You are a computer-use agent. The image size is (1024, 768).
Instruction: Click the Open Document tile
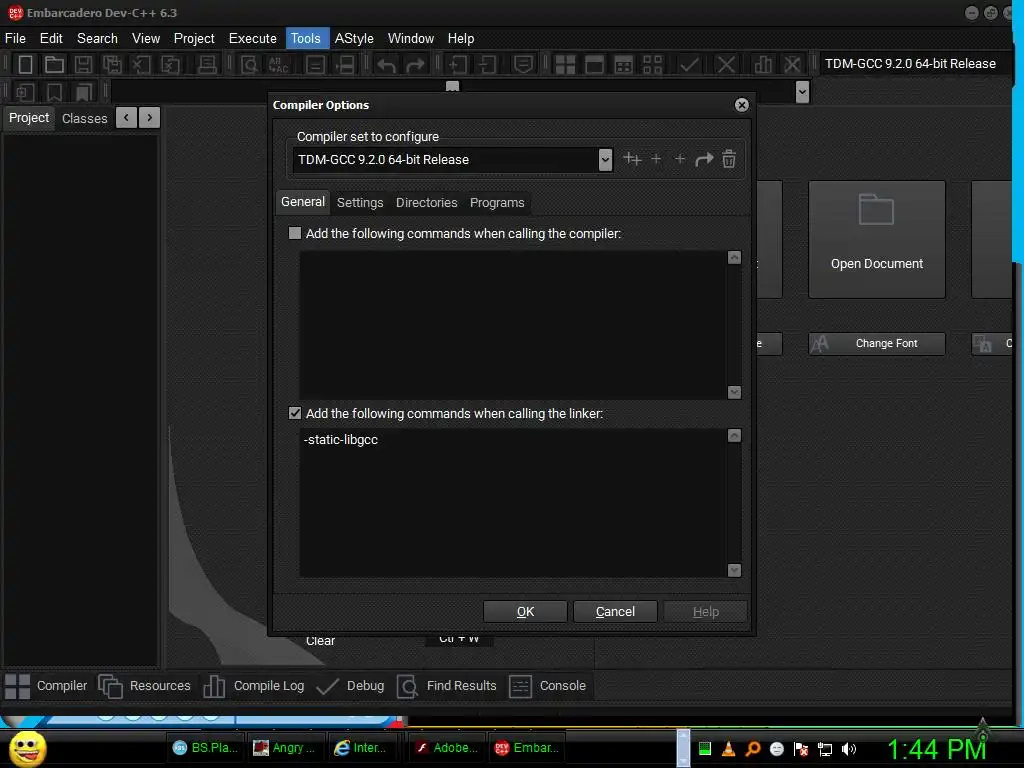tap(877, 240)
